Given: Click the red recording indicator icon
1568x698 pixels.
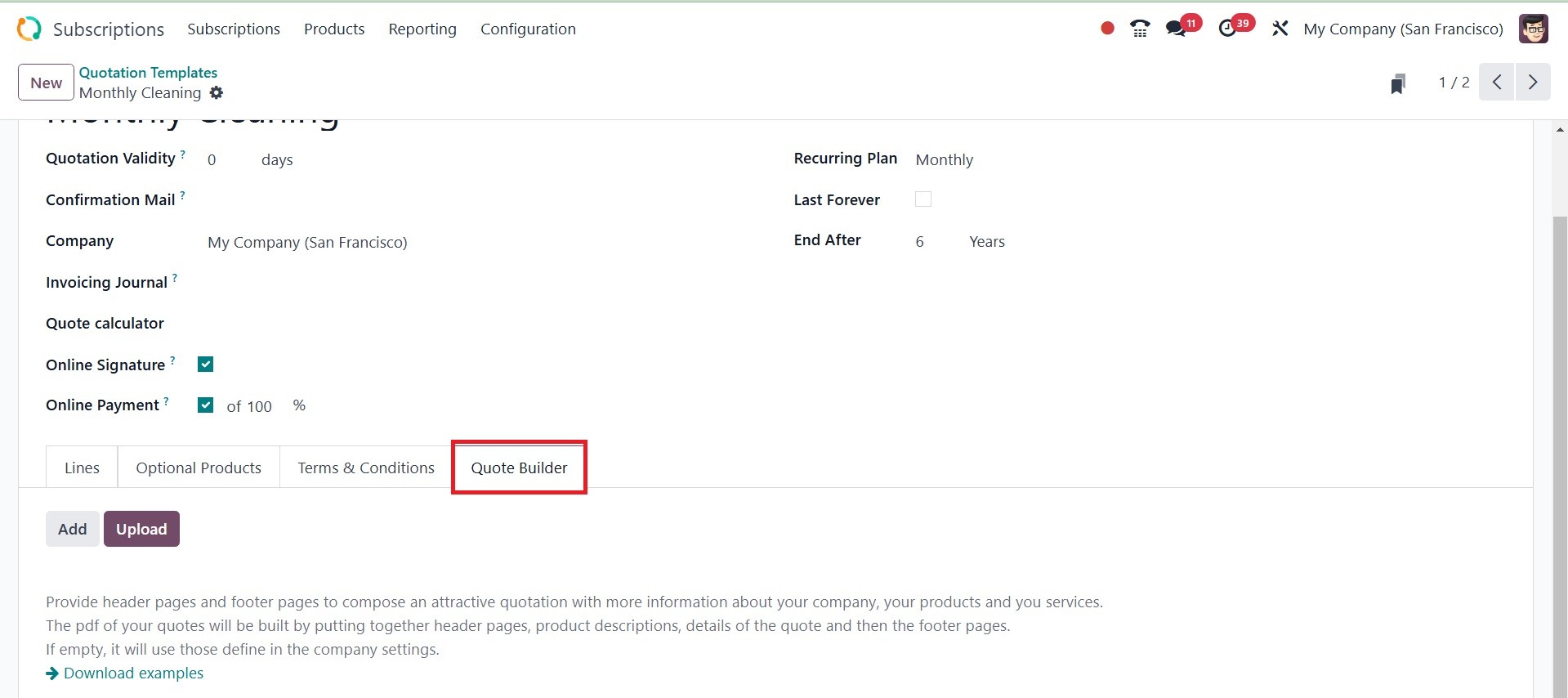Looking at the screenshot, I should (1107, 29).
